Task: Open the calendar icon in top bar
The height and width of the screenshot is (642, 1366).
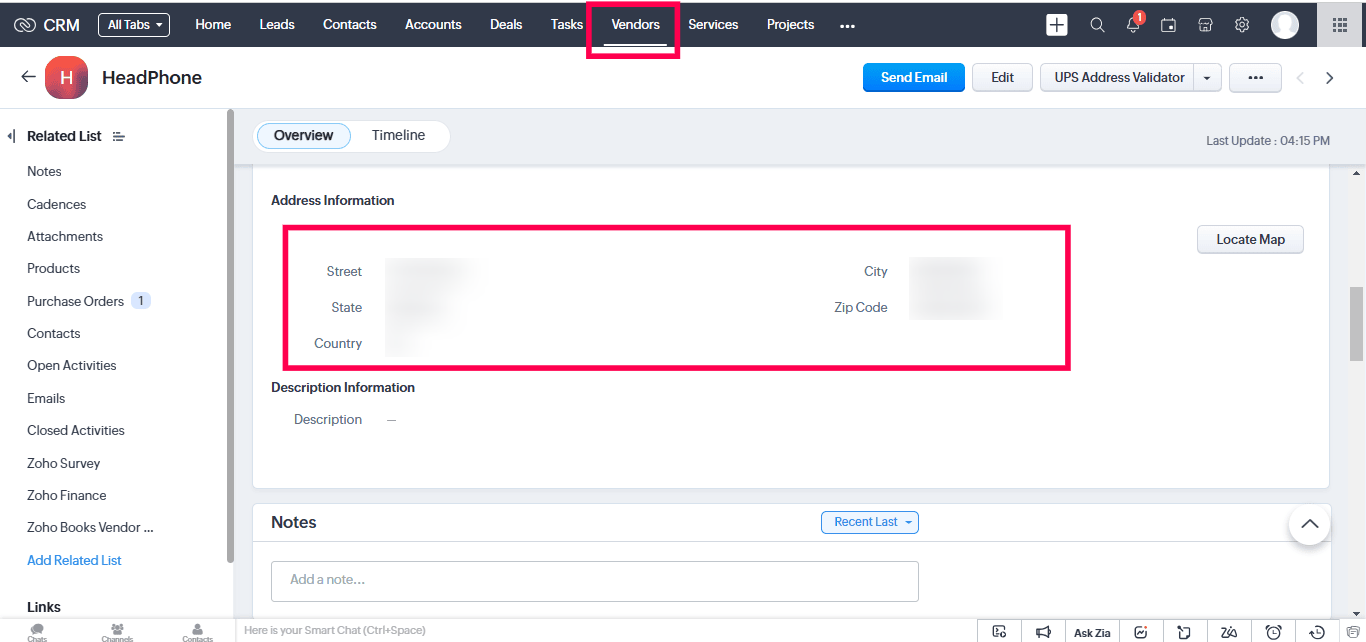Action: 1168,25
